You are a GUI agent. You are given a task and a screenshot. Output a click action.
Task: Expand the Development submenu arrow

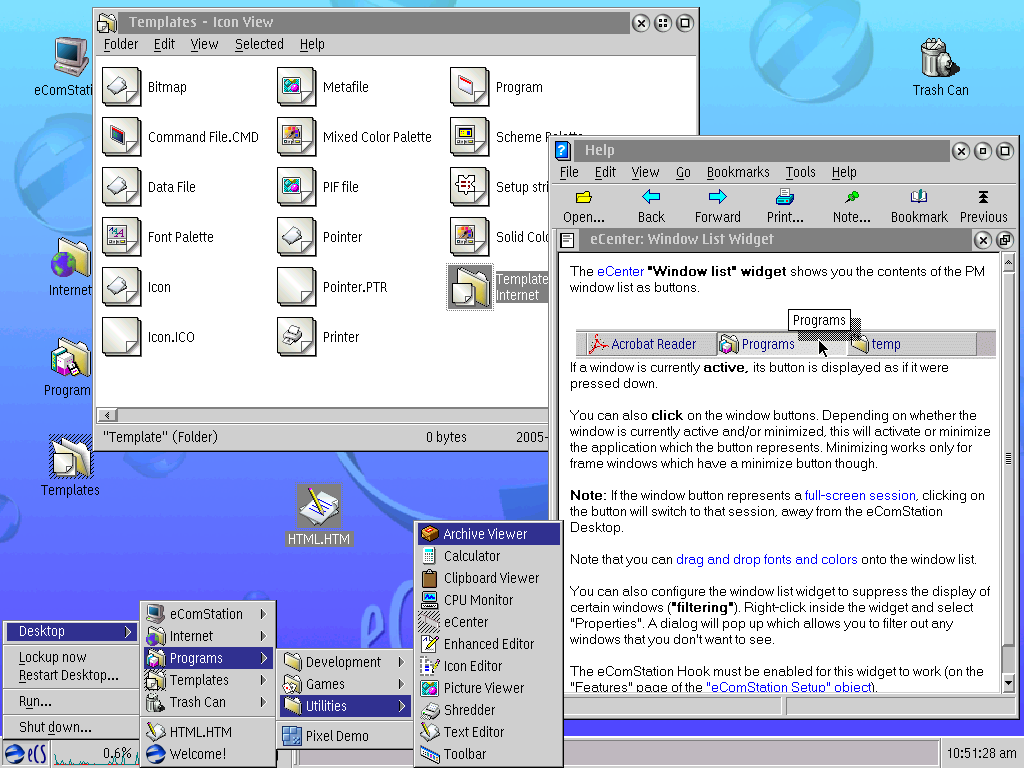(x=401, y=662)
